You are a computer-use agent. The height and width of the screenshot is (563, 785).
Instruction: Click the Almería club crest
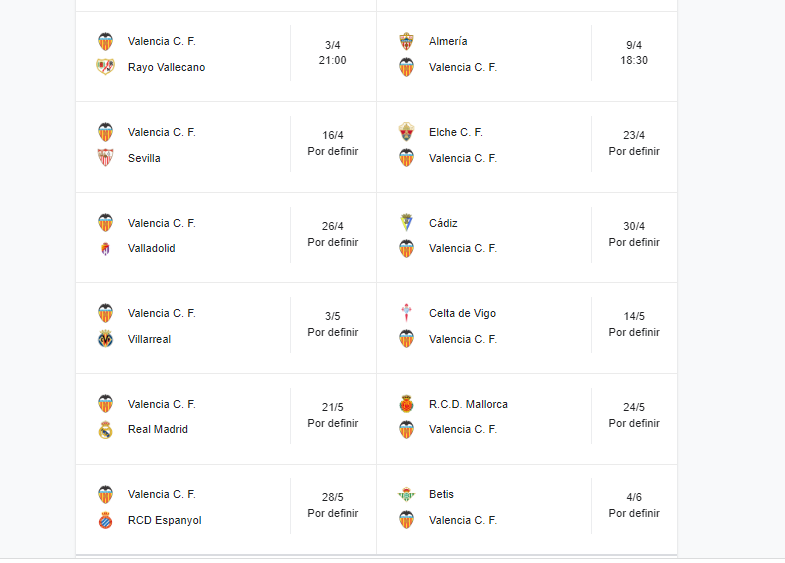click(x=407, y=41)
